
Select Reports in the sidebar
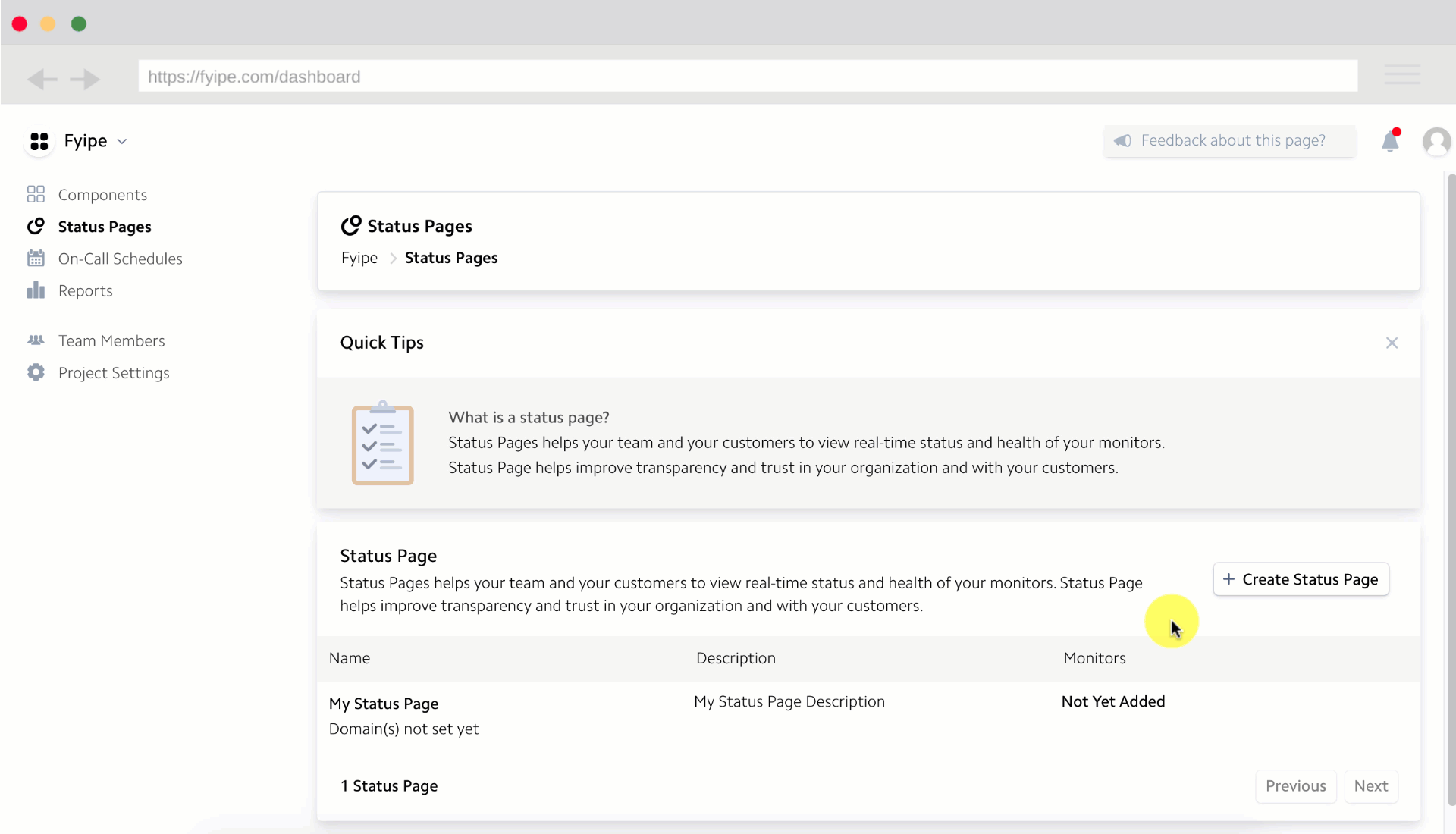click(x=86, y=290)
